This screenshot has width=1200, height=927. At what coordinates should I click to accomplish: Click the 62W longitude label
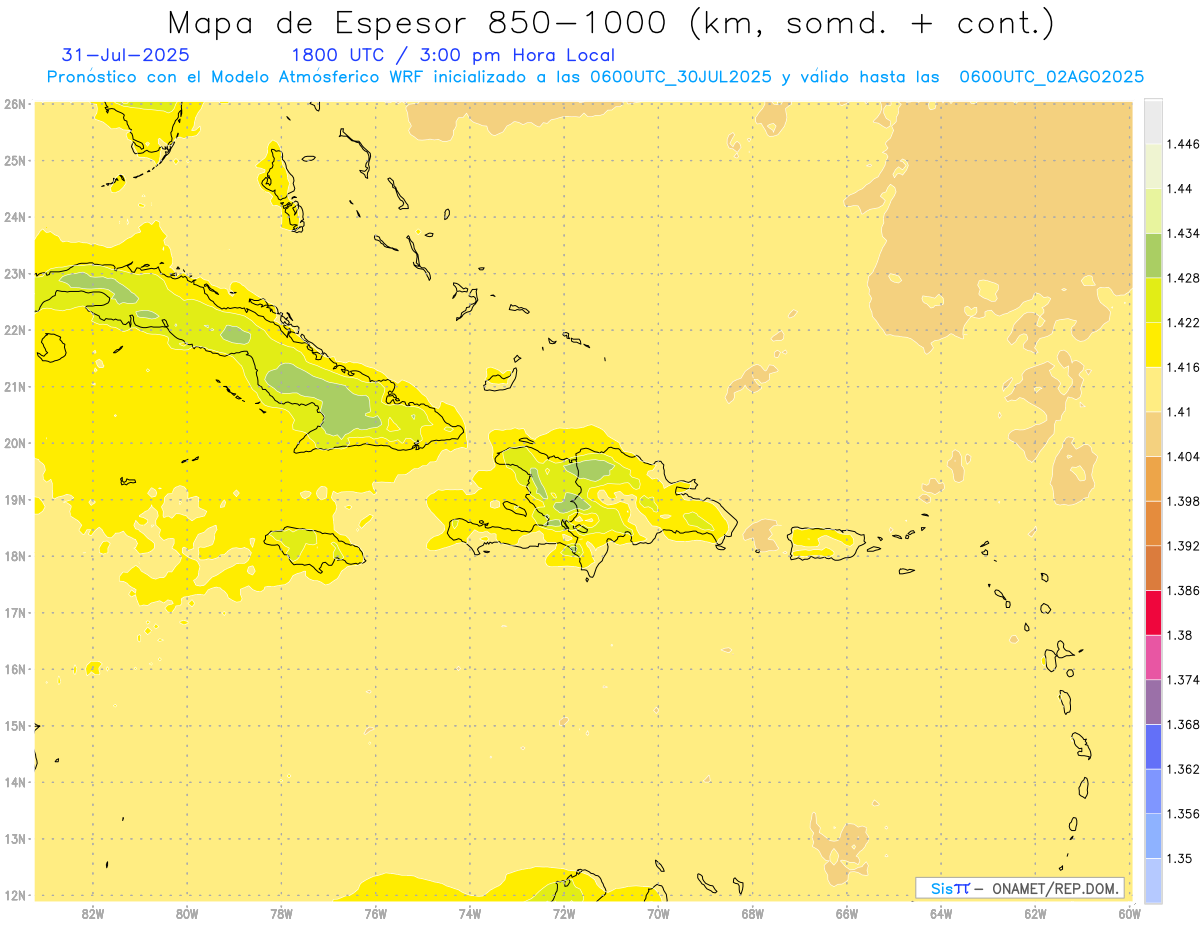[1035, 913]
